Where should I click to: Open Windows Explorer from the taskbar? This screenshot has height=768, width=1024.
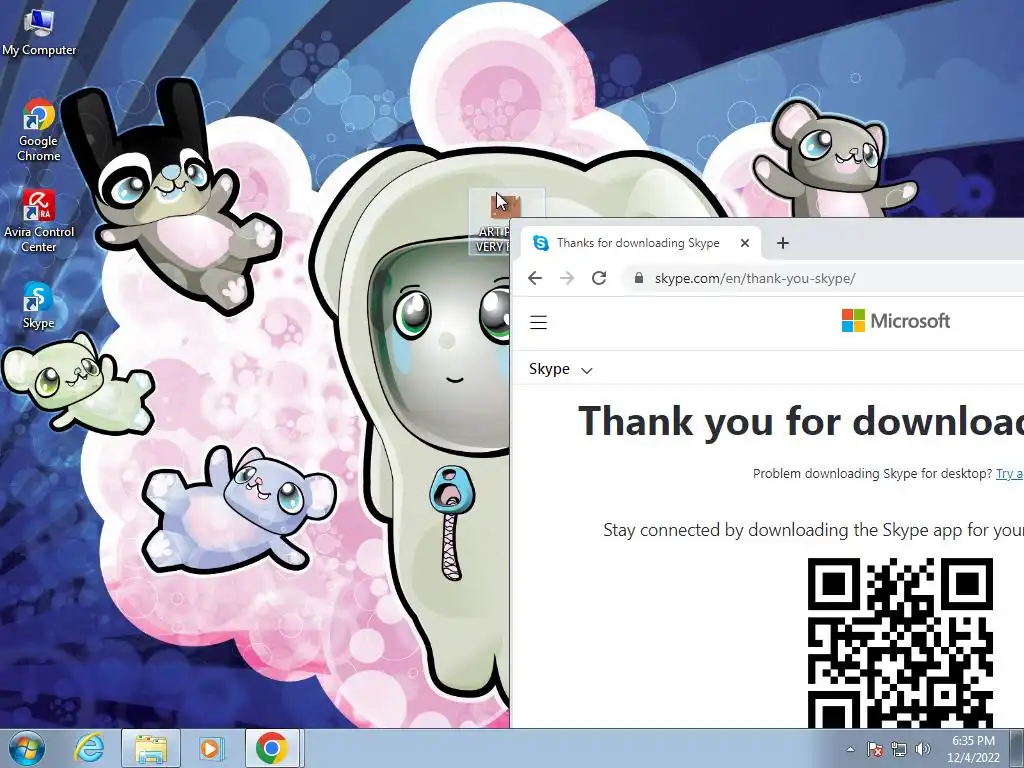click(x=150, y=748)
